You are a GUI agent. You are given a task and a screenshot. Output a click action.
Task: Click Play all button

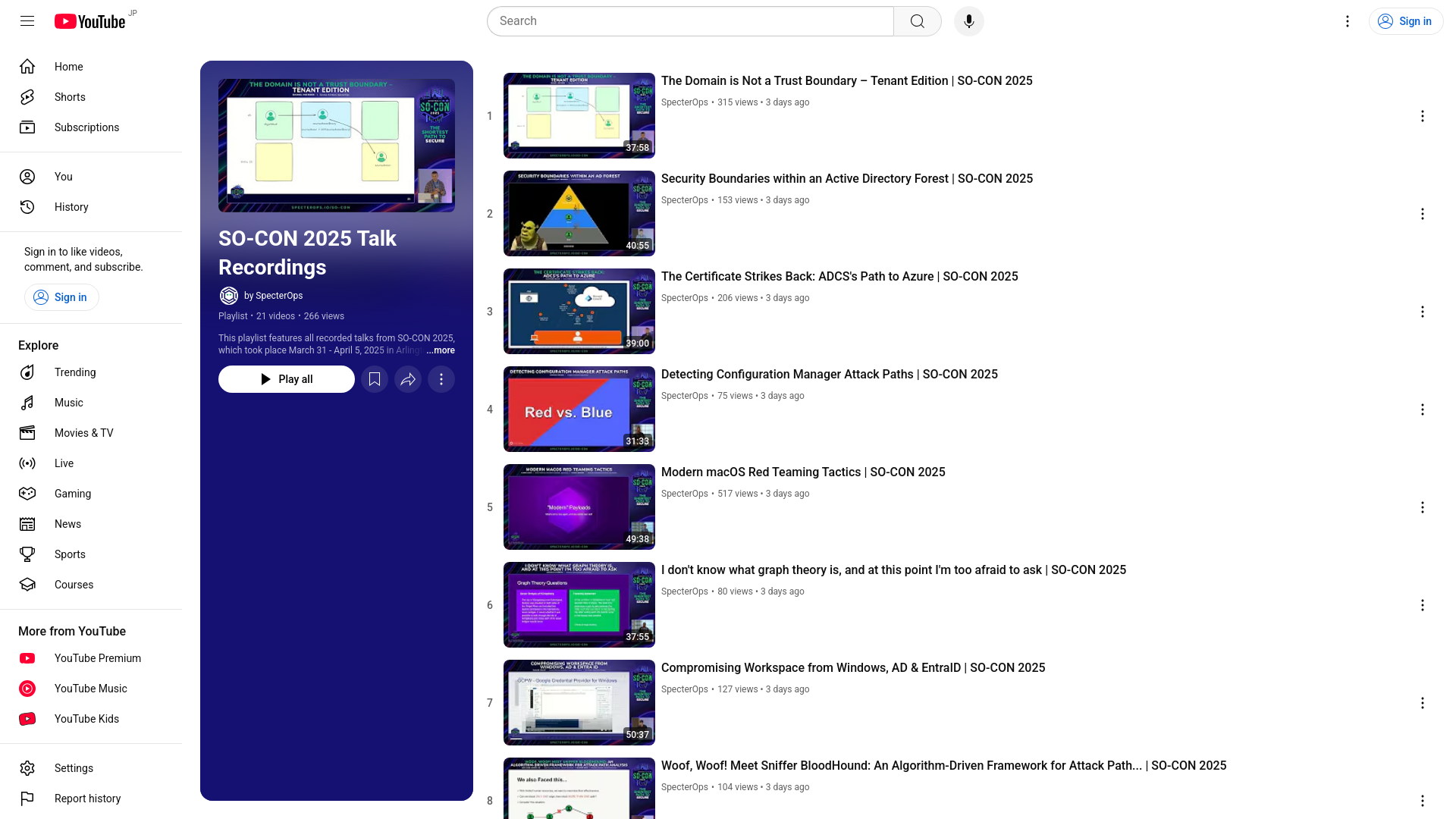(x=287, y=379)
